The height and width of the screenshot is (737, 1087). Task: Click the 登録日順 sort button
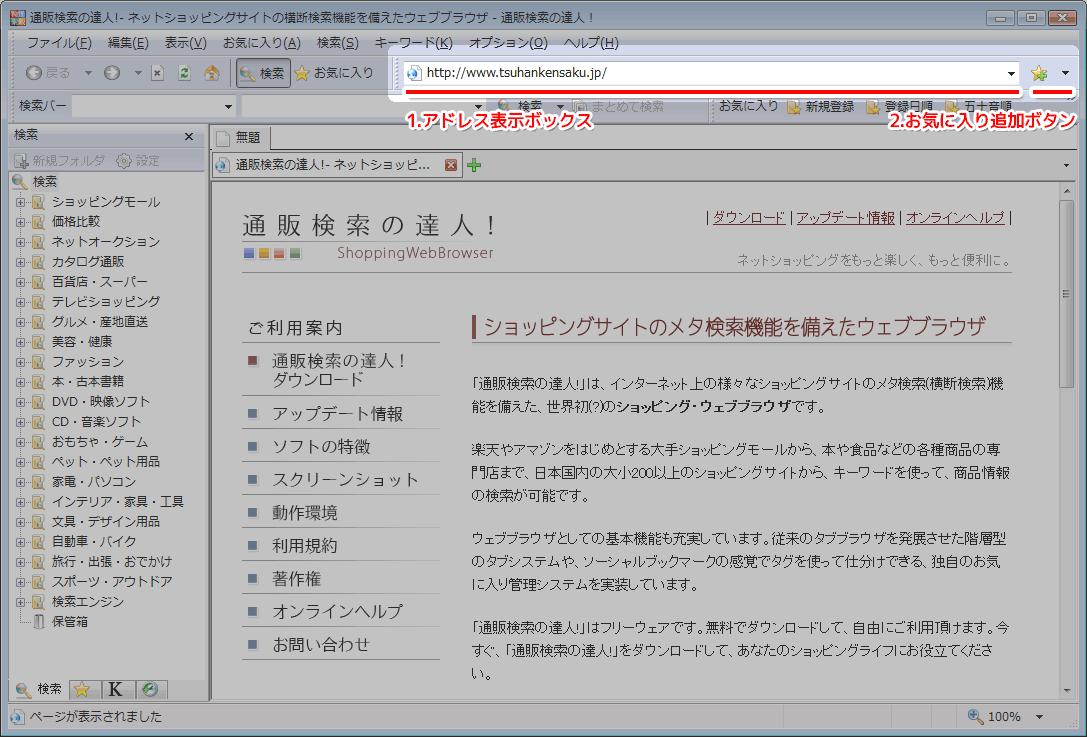(900, 107)
